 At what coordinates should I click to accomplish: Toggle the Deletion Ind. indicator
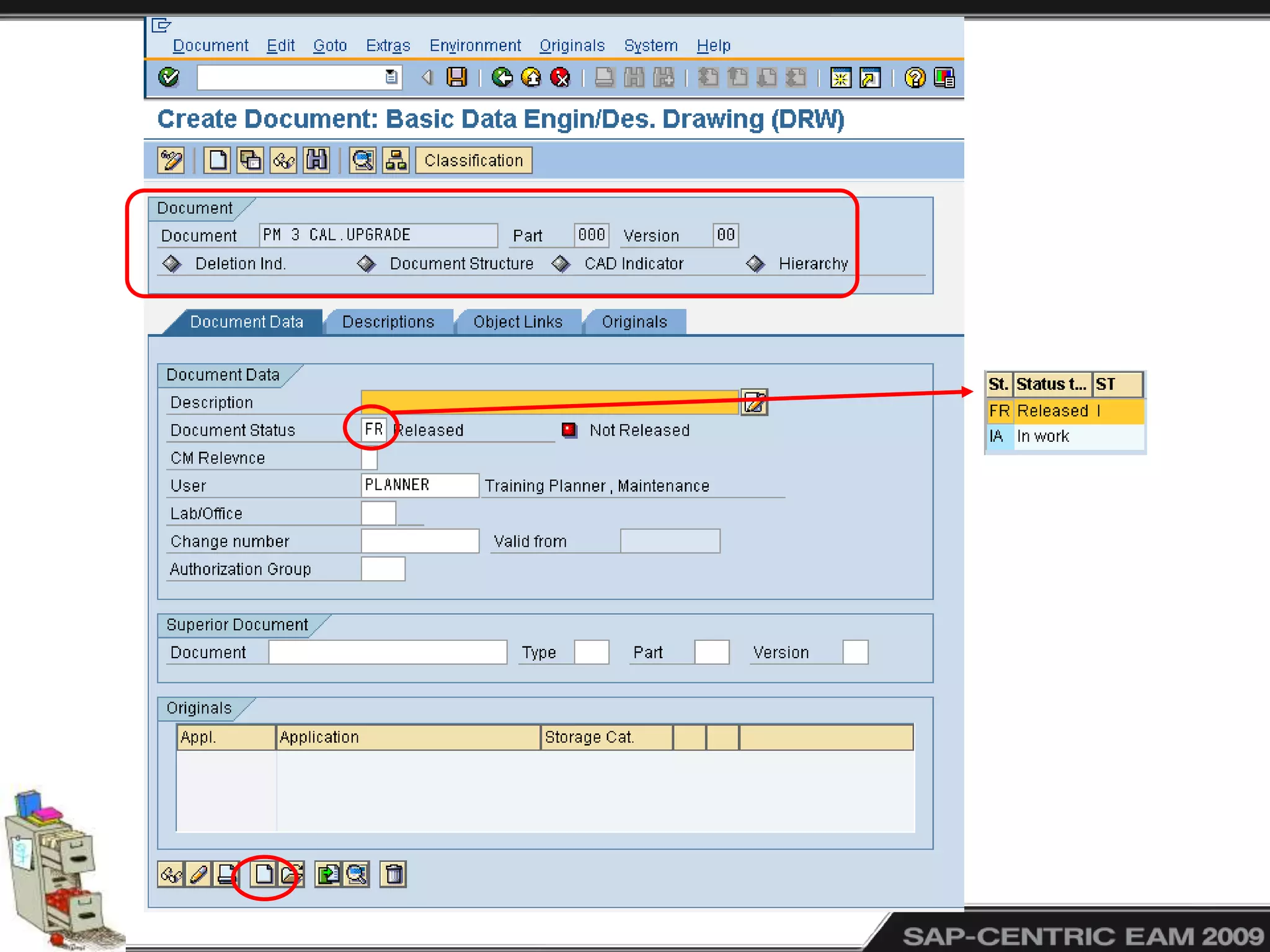tap(172, 264)
